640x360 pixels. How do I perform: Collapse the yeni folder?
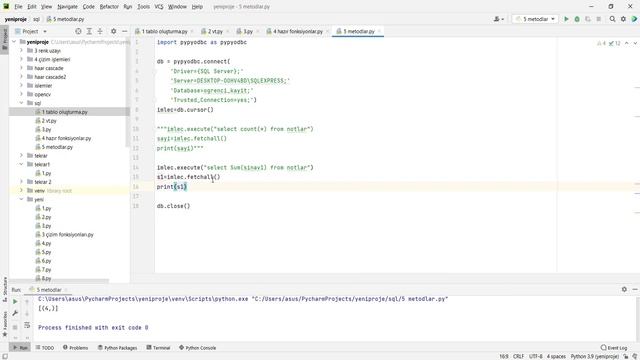click(21, 199)
